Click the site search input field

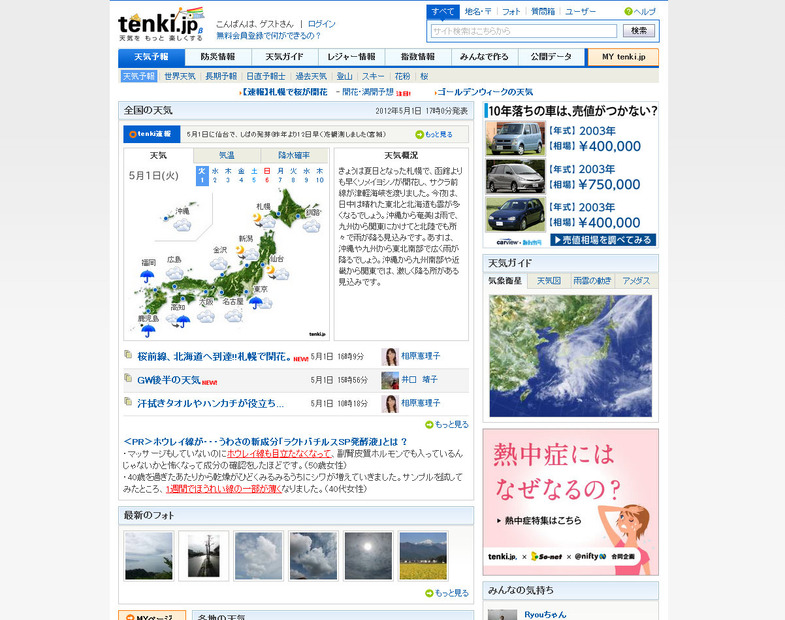coord(524,31)
